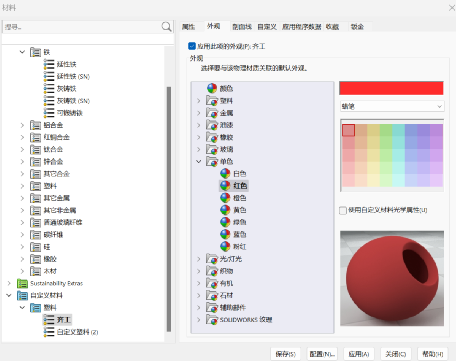Choose the highlighted 红色 appearance icon
456x361 pixels.
tap(225, 186)
